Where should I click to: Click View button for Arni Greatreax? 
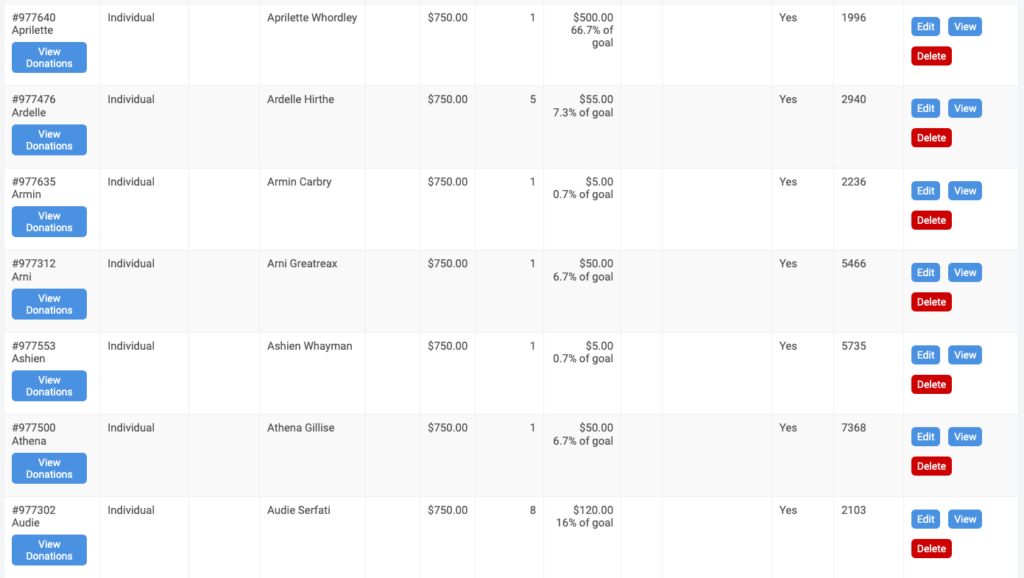pos(965,272)
